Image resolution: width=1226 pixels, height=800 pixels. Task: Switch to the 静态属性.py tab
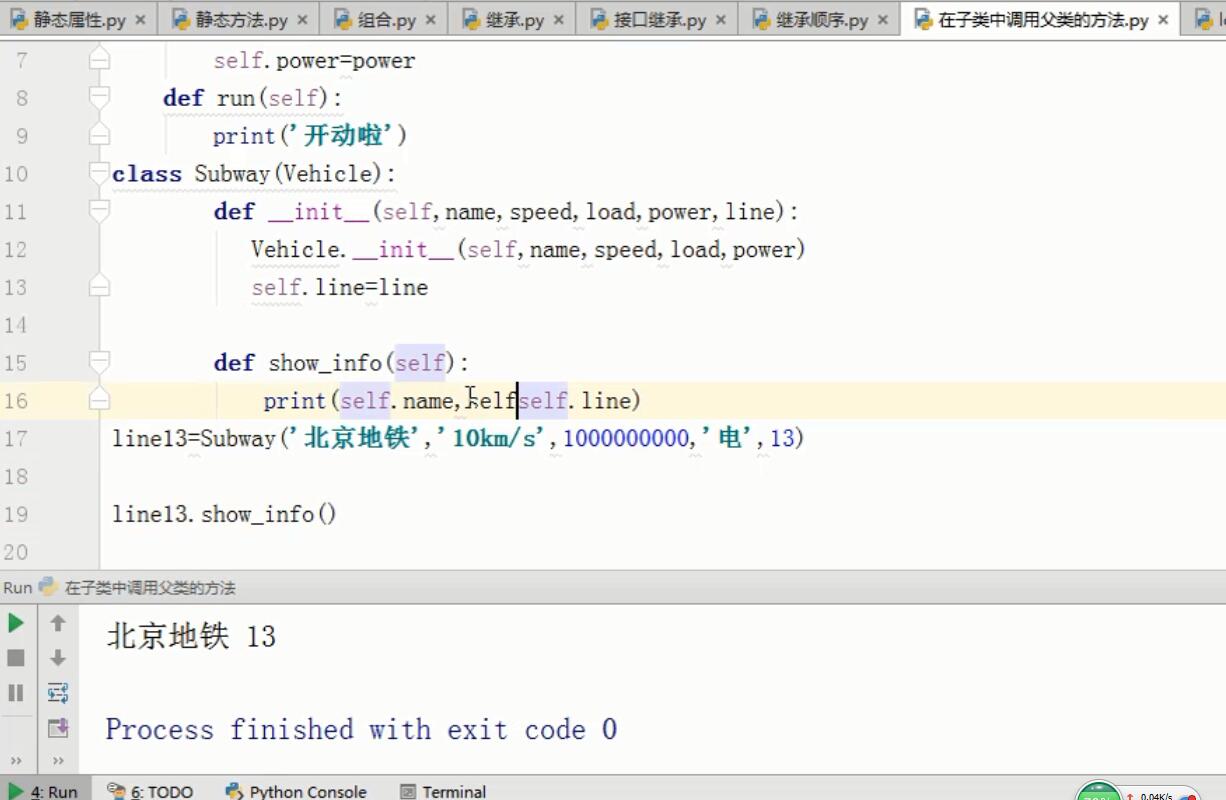pos(79,20)
